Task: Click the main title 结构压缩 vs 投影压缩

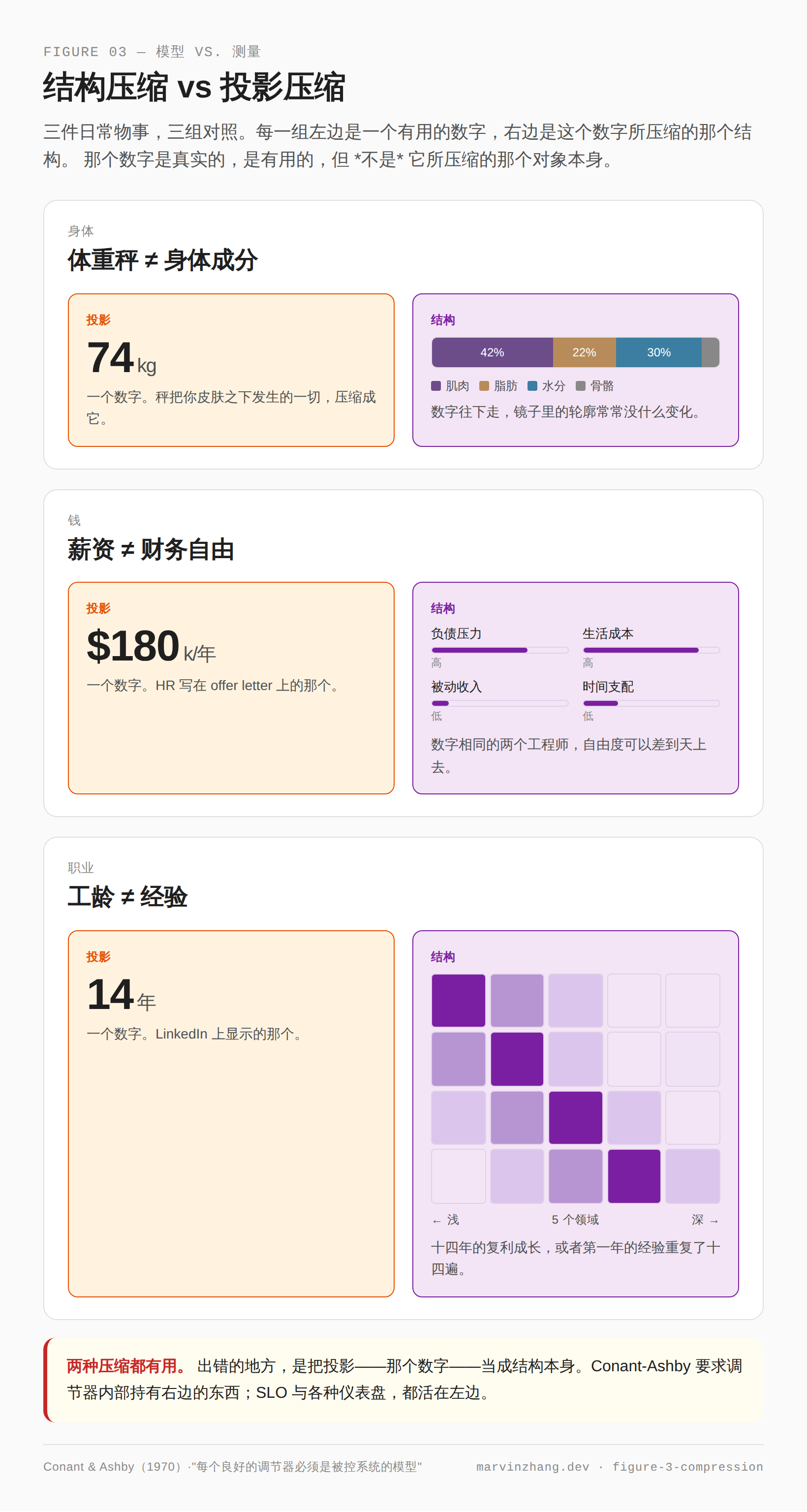Action: (194, 88)
